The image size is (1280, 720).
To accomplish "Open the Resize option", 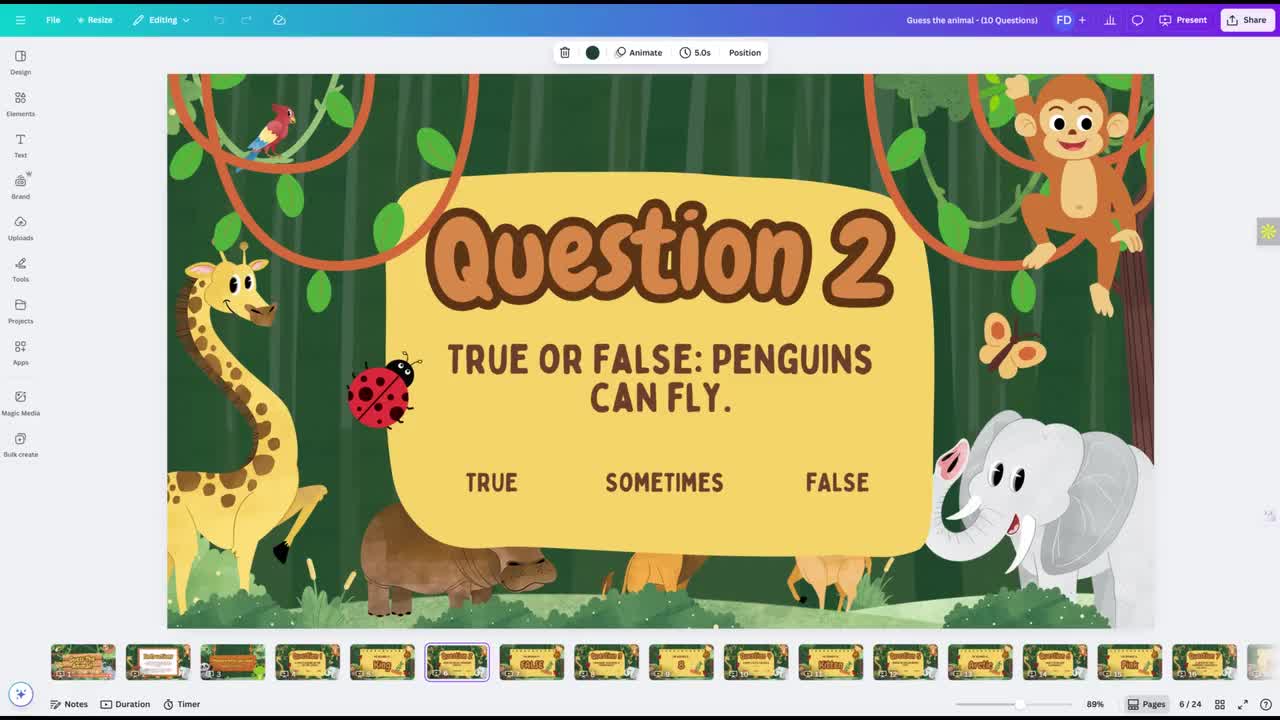I will (x=95, y=20).
